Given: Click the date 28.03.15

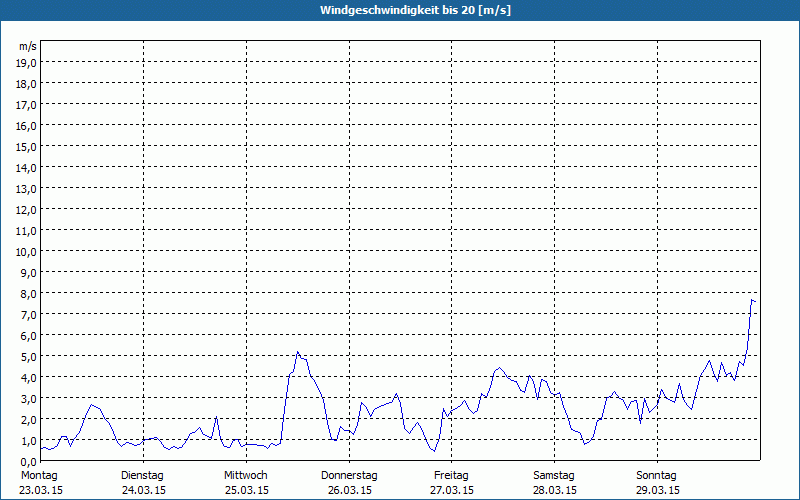Looking at the screenshot, I should point(555,490).
